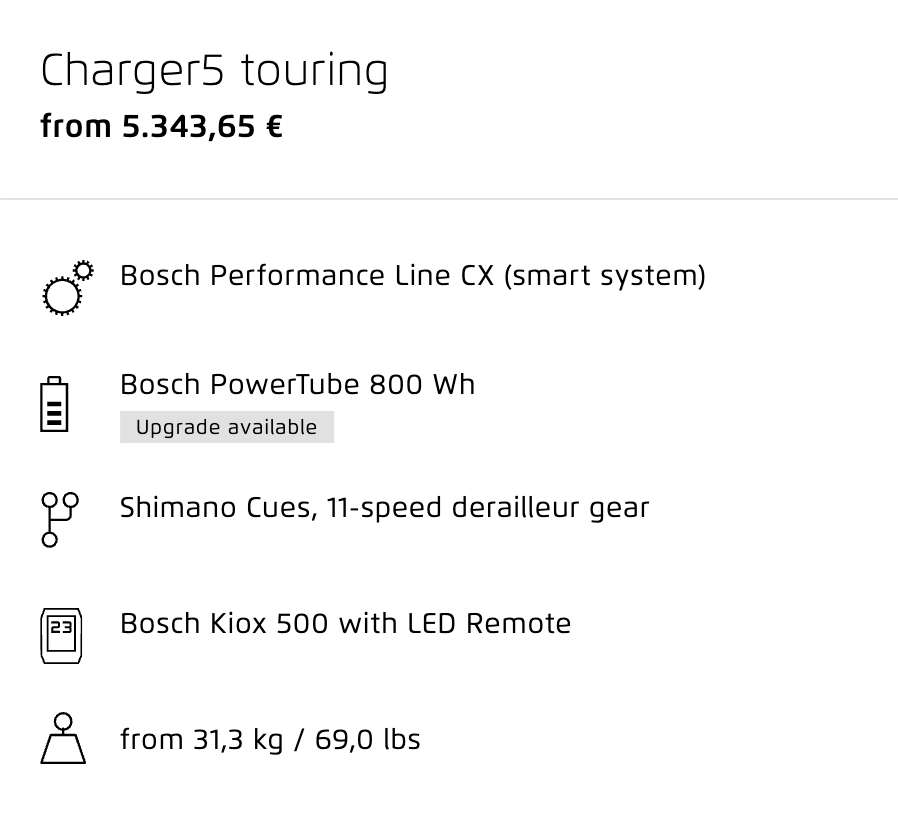Click the battery icon
This screenshot has width=898, height=828.
click(x=54, y=404)
